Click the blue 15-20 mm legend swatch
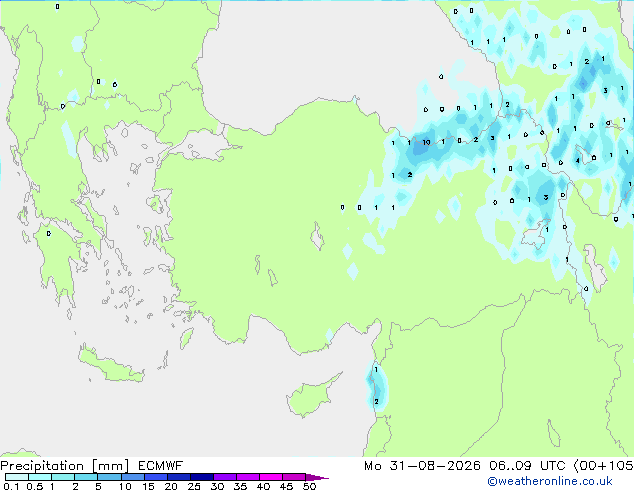The height and width of the screenshot is (490, 634). click(156, 477)
